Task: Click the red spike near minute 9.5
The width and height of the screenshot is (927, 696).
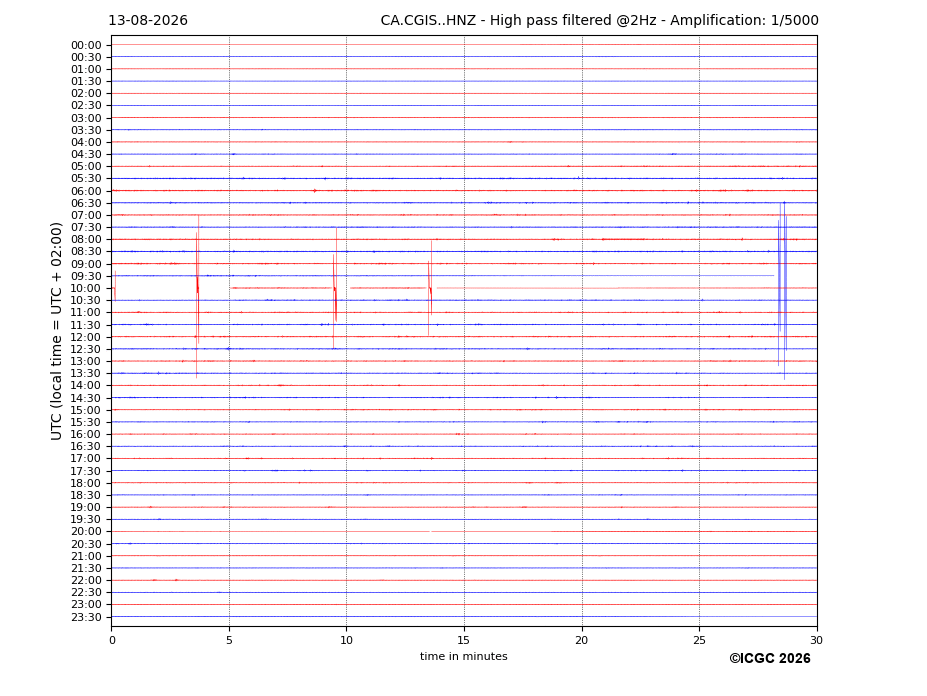Action: [x=335, y=289]
